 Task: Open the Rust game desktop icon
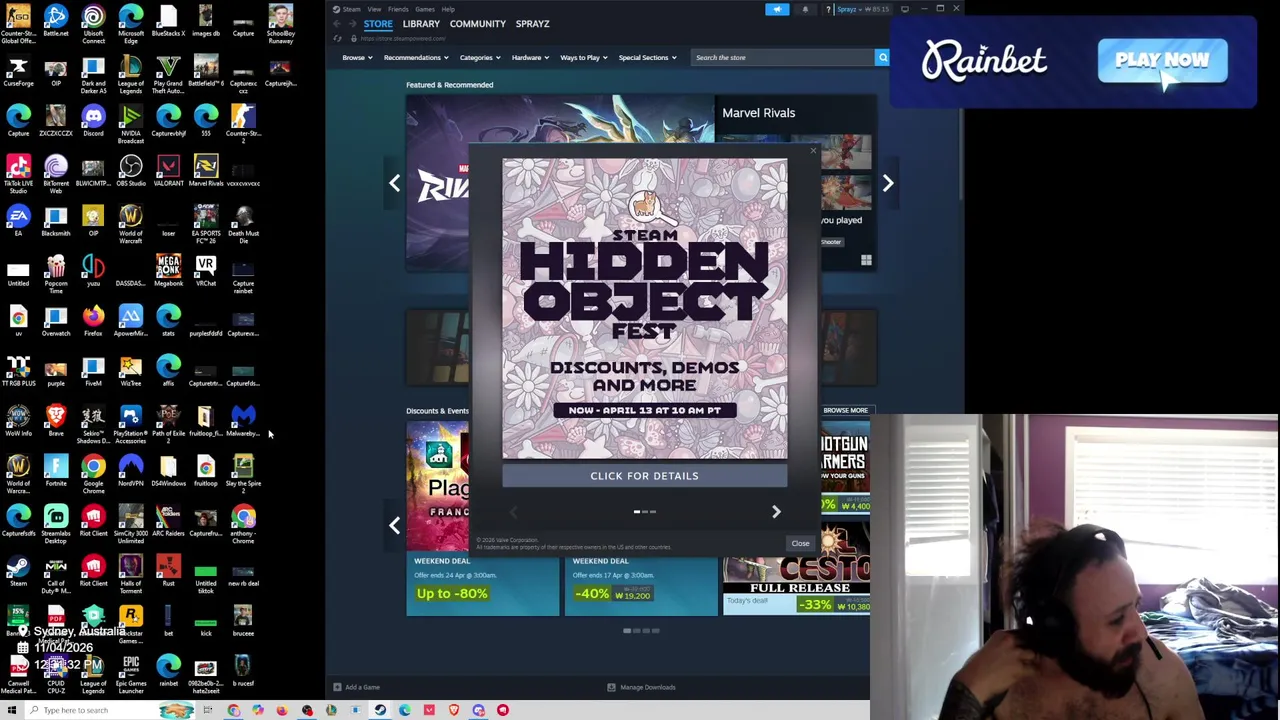[168, 571]
